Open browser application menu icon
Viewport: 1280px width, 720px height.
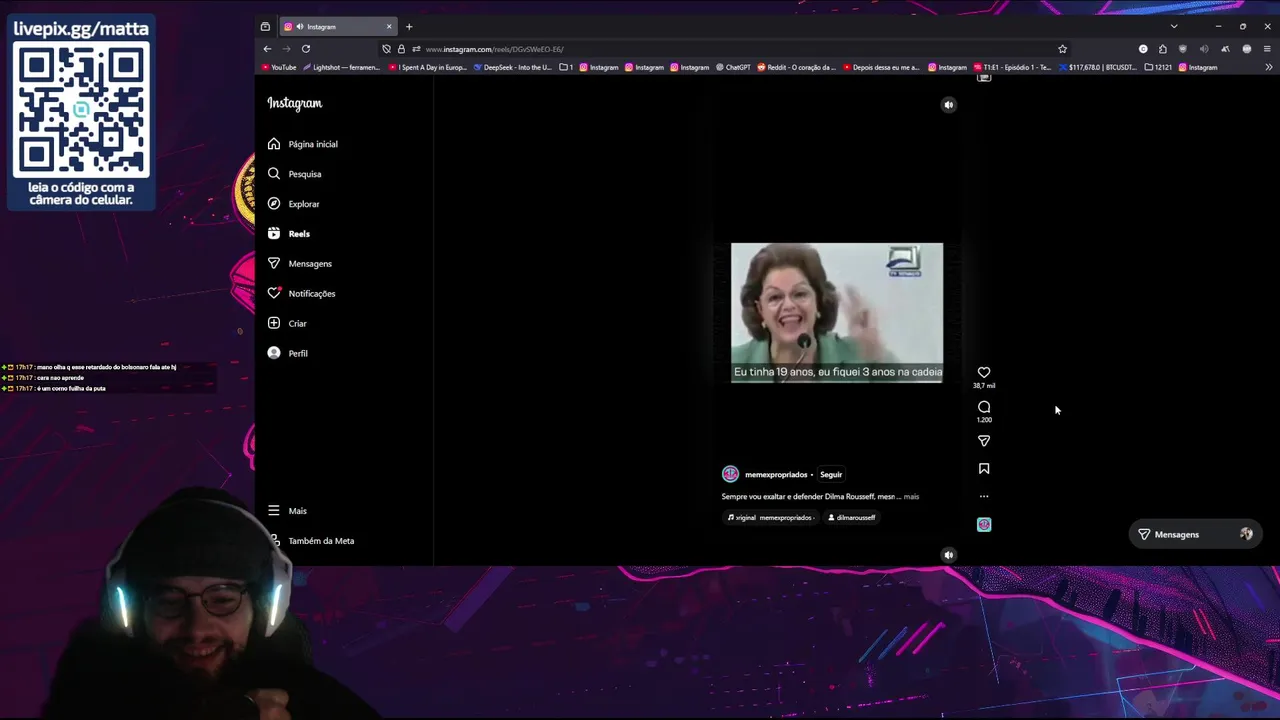(x=1267, y=49)
